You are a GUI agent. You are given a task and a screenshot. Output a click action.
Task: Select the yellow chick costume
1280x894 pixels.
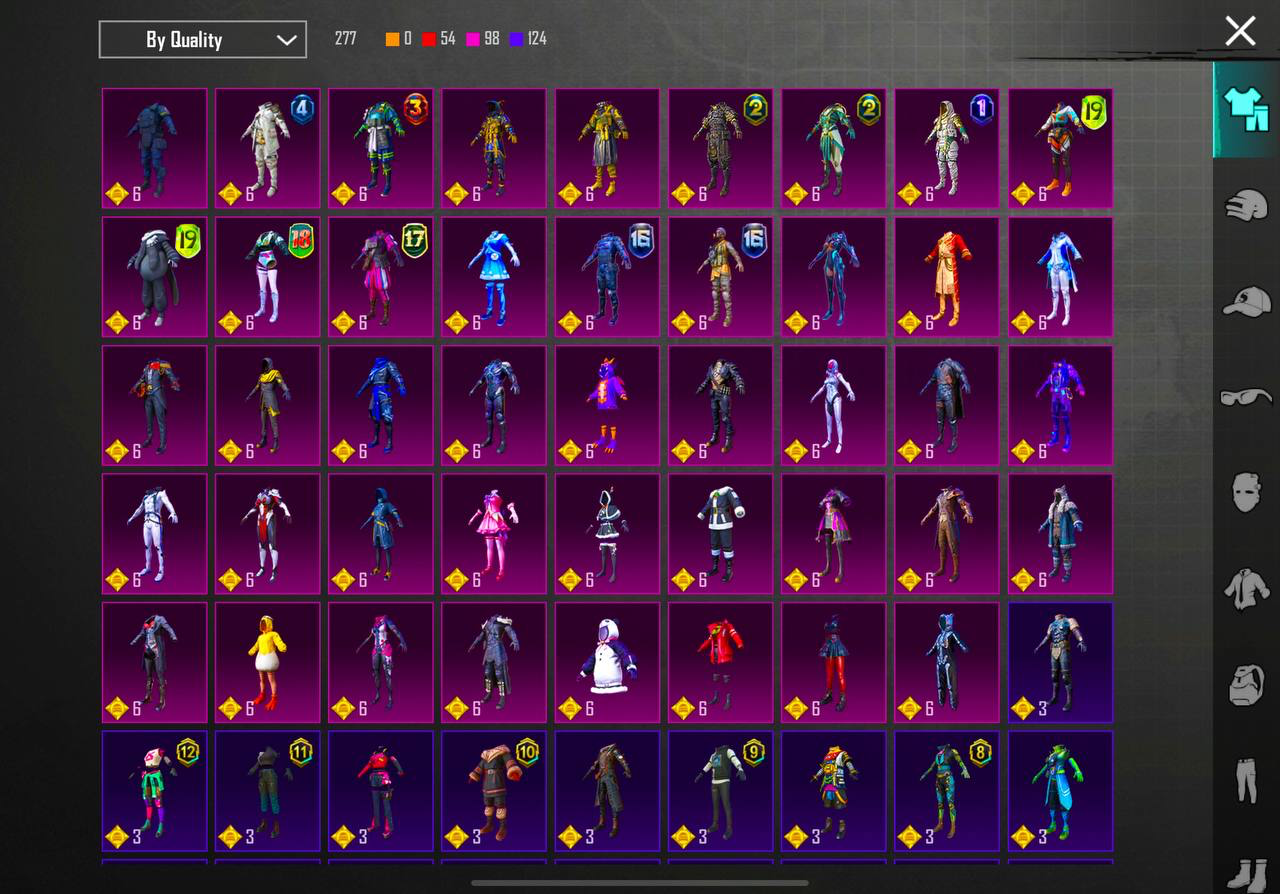[x=268, y=662]
